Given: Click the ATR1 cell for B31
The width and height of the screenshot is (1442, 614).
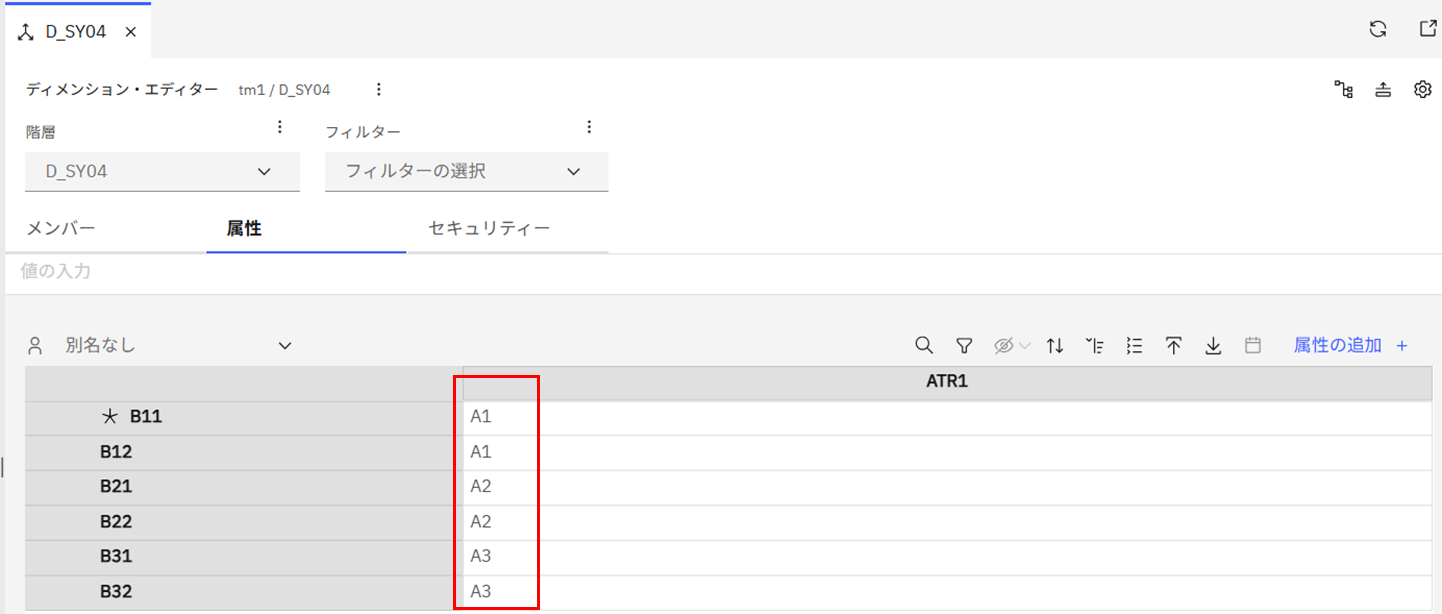Looking at the screenshot, I should point(947,557).
